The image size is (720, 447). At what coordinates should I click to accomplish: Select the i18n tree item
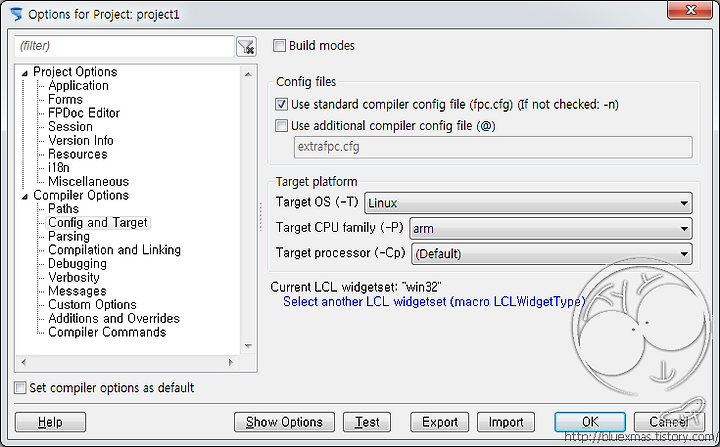59,168
